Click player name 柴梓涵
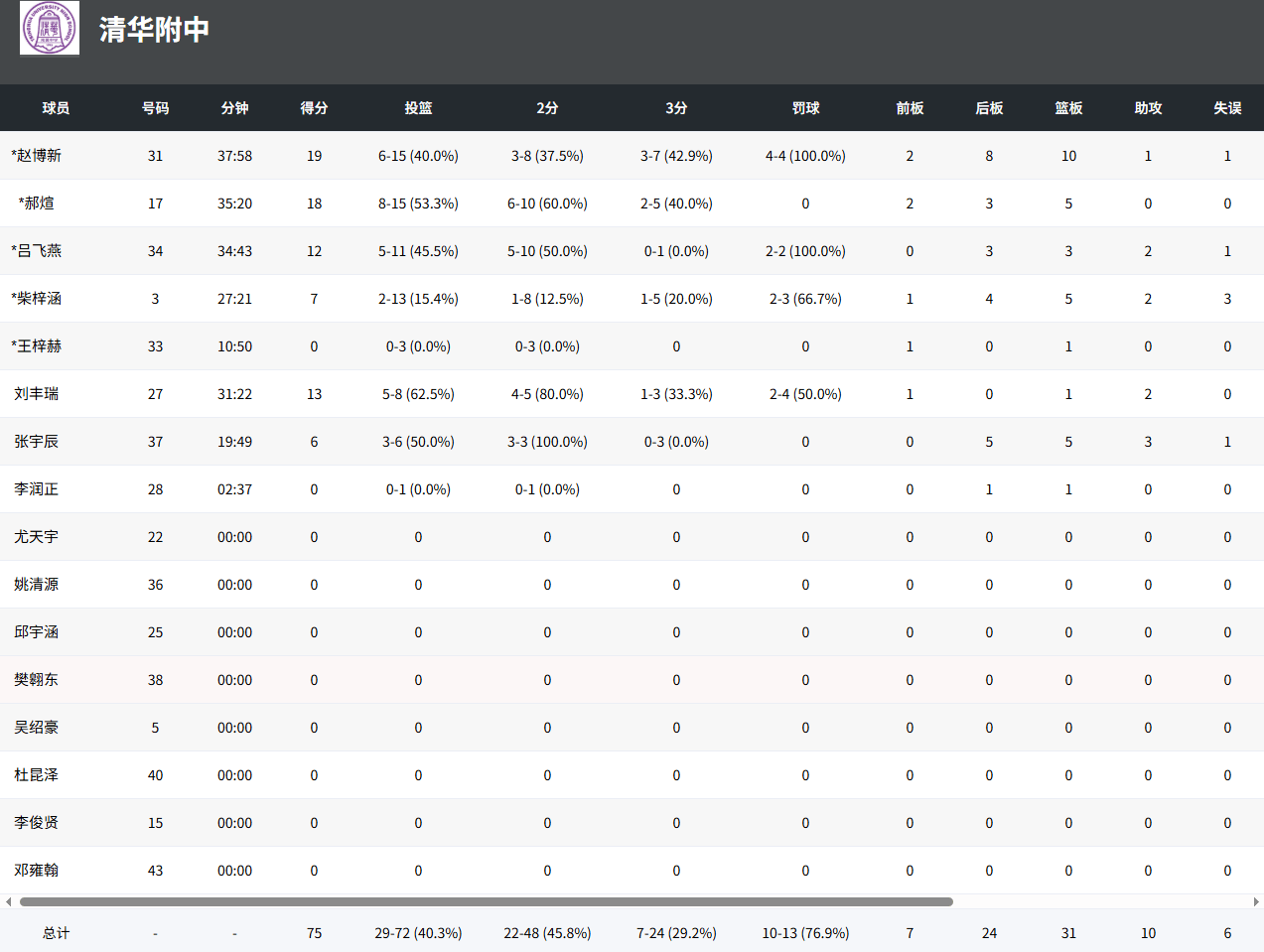Viewport: 1264px width, 952px height. point(37,299)
